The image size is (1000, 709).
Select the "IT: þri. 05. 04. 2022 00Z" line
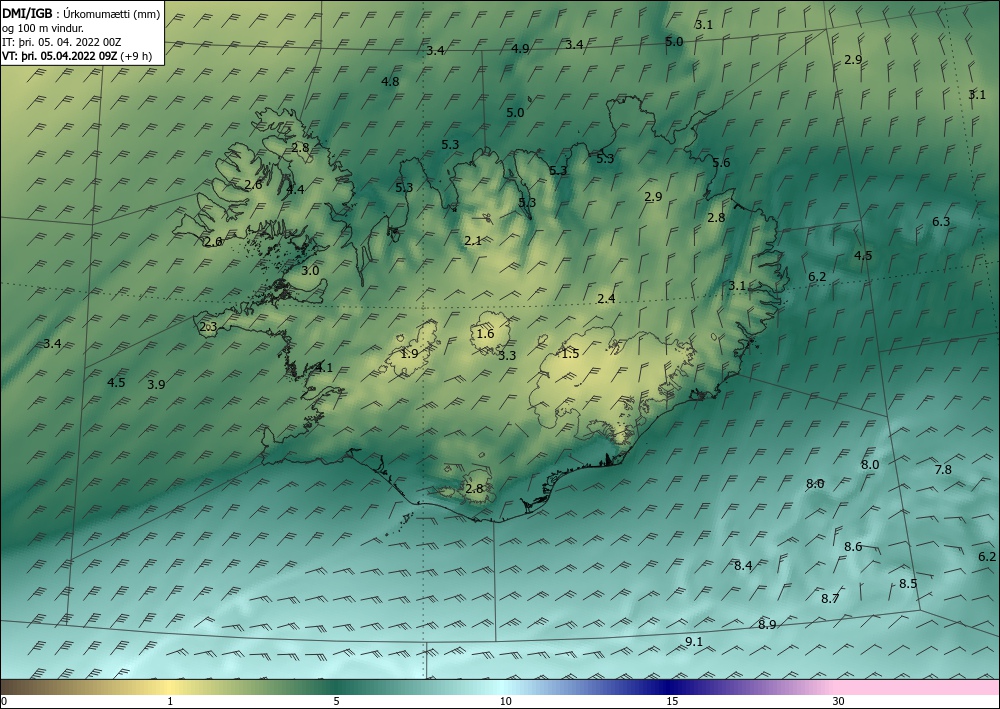click(x=61, y=42)
